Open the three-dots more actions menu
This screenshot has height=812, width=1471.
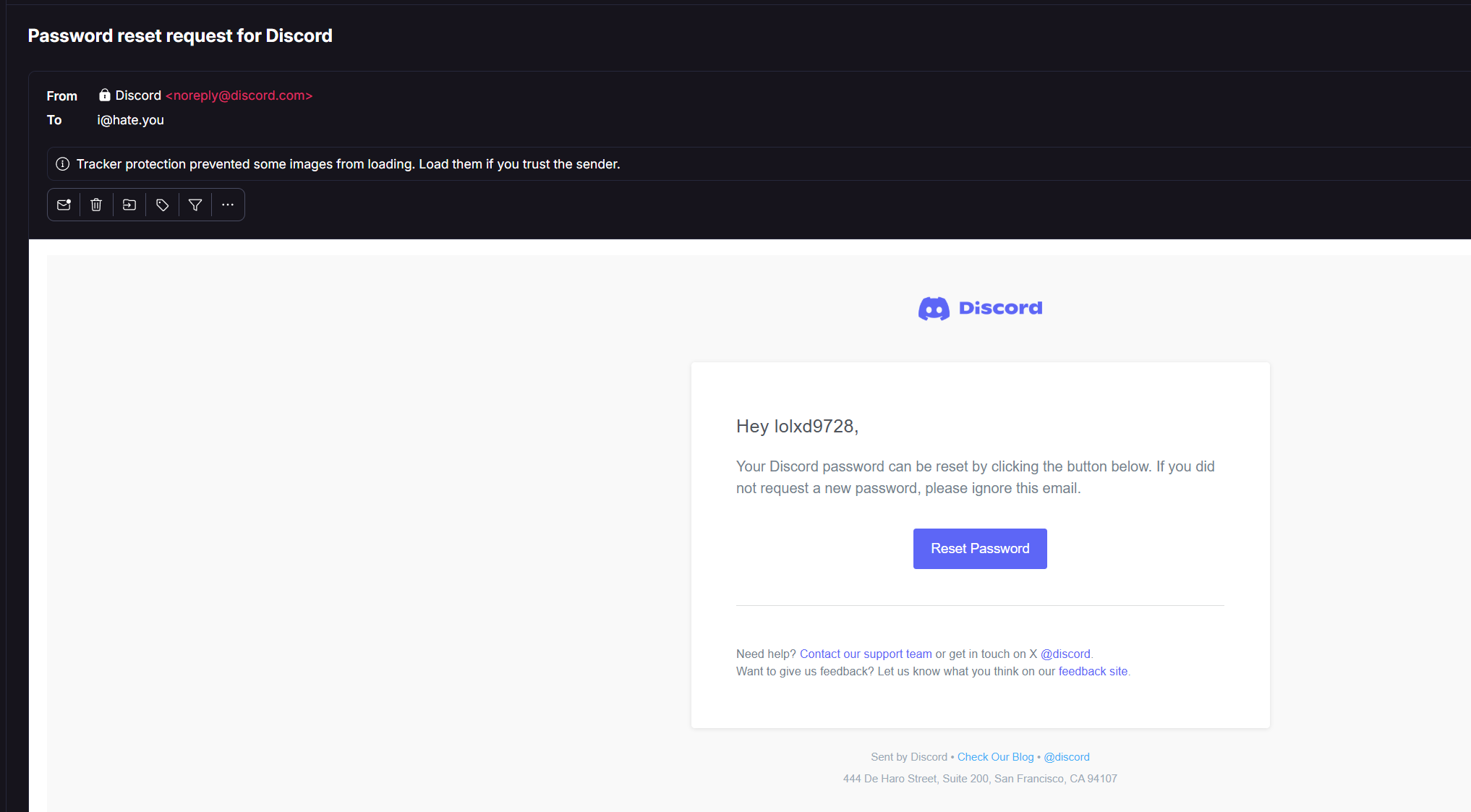click(228, 205)
